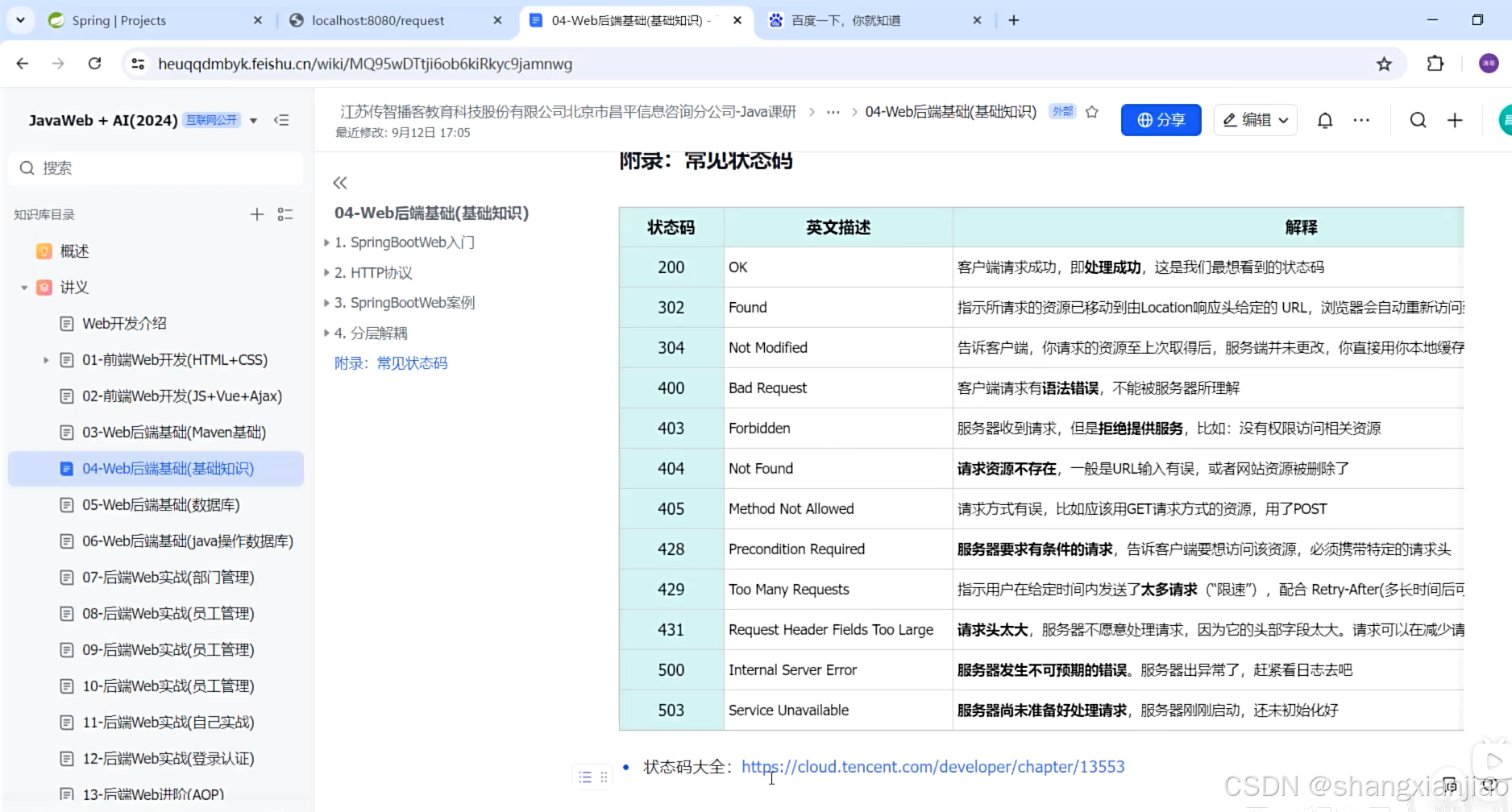Viewport: 1512px width, 812px height.
Task: Open the JavaWeb + AI(2024) workspace dropdown
Action: click(x=253, y=120)
